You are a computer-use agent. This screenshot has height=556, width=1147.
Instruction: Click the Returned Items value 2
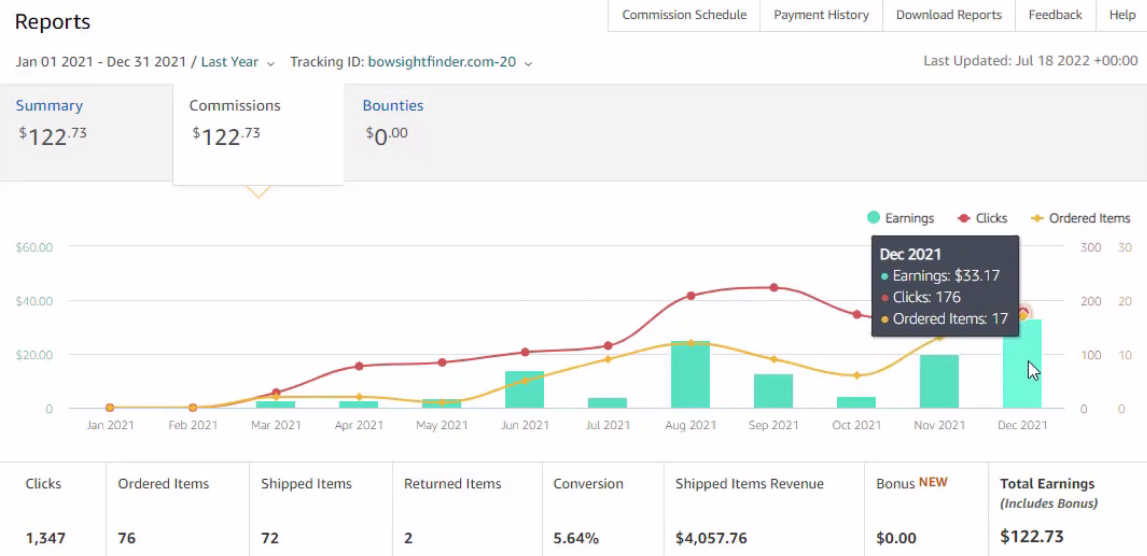[x=408, y=538]
